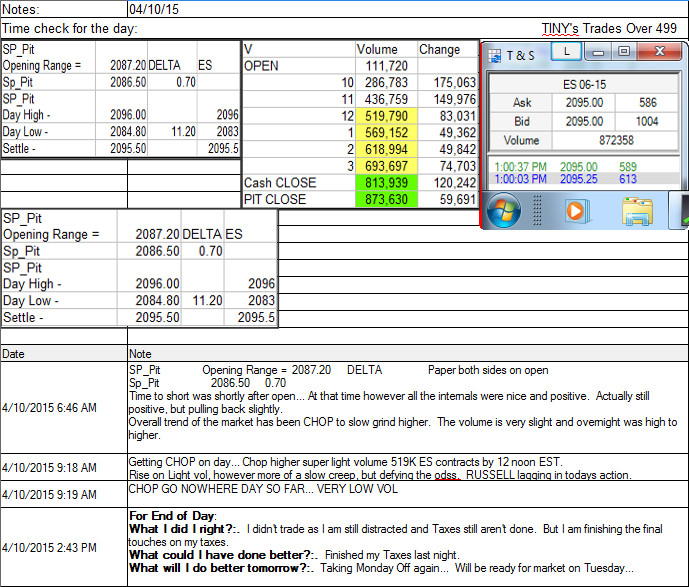Click the Ask label in T & S
Image resolution: width=689 pixels, height=587 pixels.
click(x=522, y=103)
